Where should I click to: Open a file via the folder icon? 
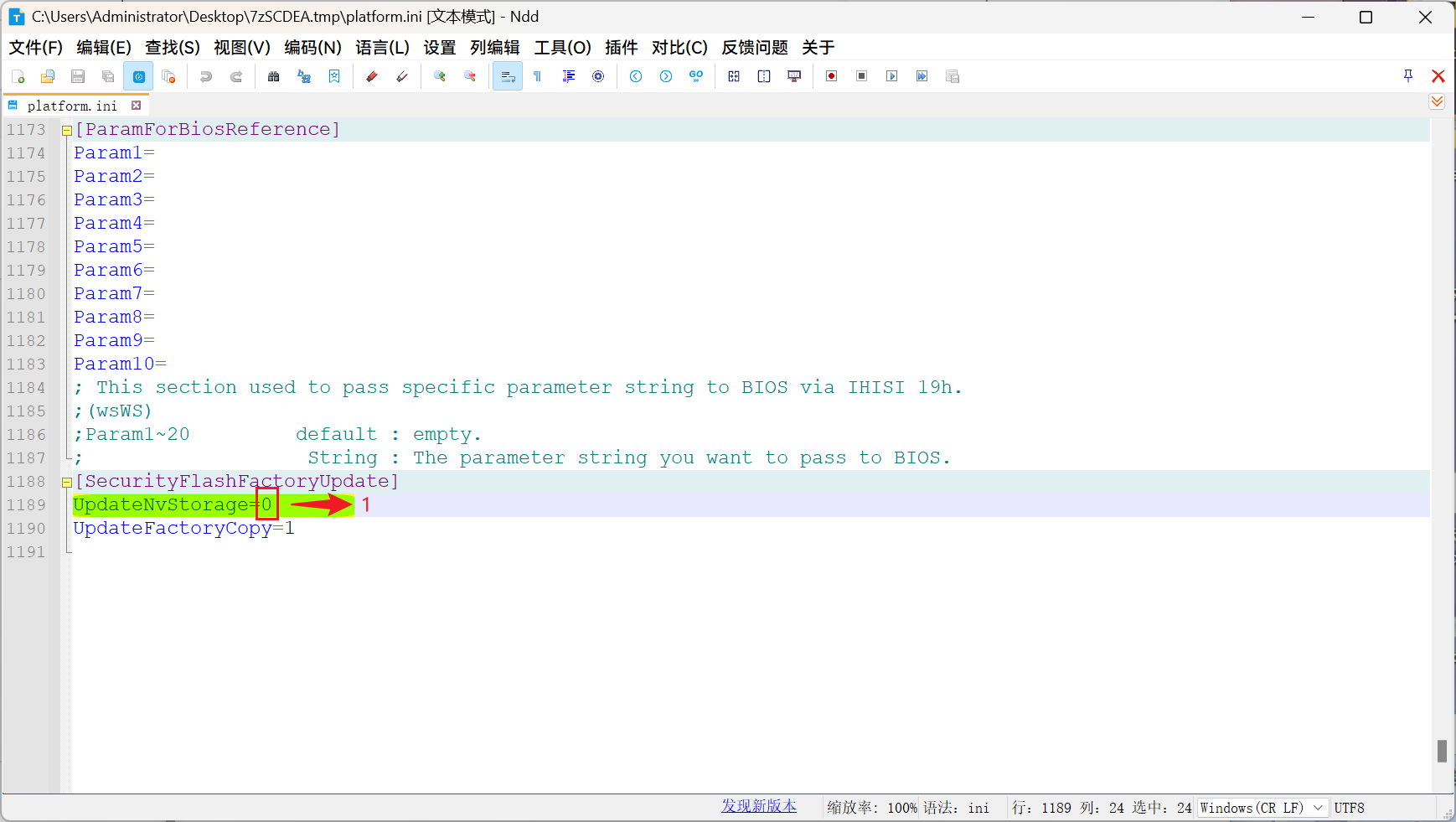pos(48,76)
